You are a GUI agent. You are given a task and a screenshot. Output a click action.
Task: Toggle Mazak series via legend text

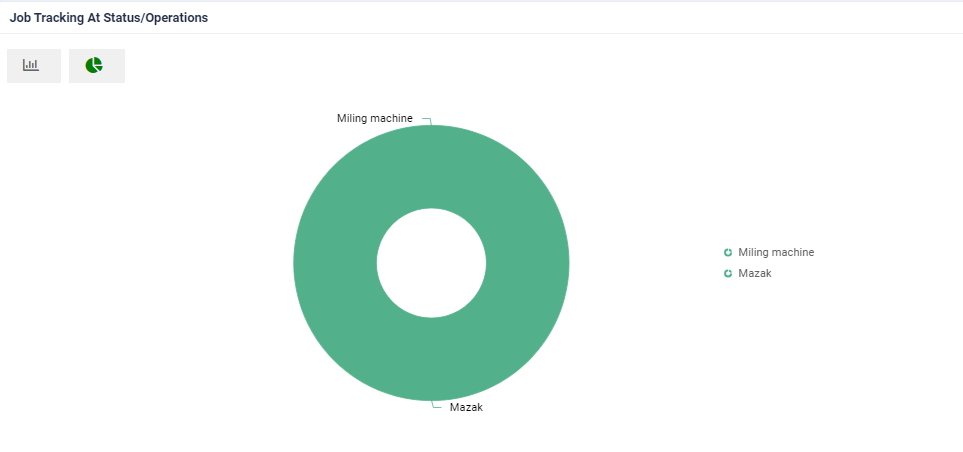pyautogui.click(x=755, y=273)
